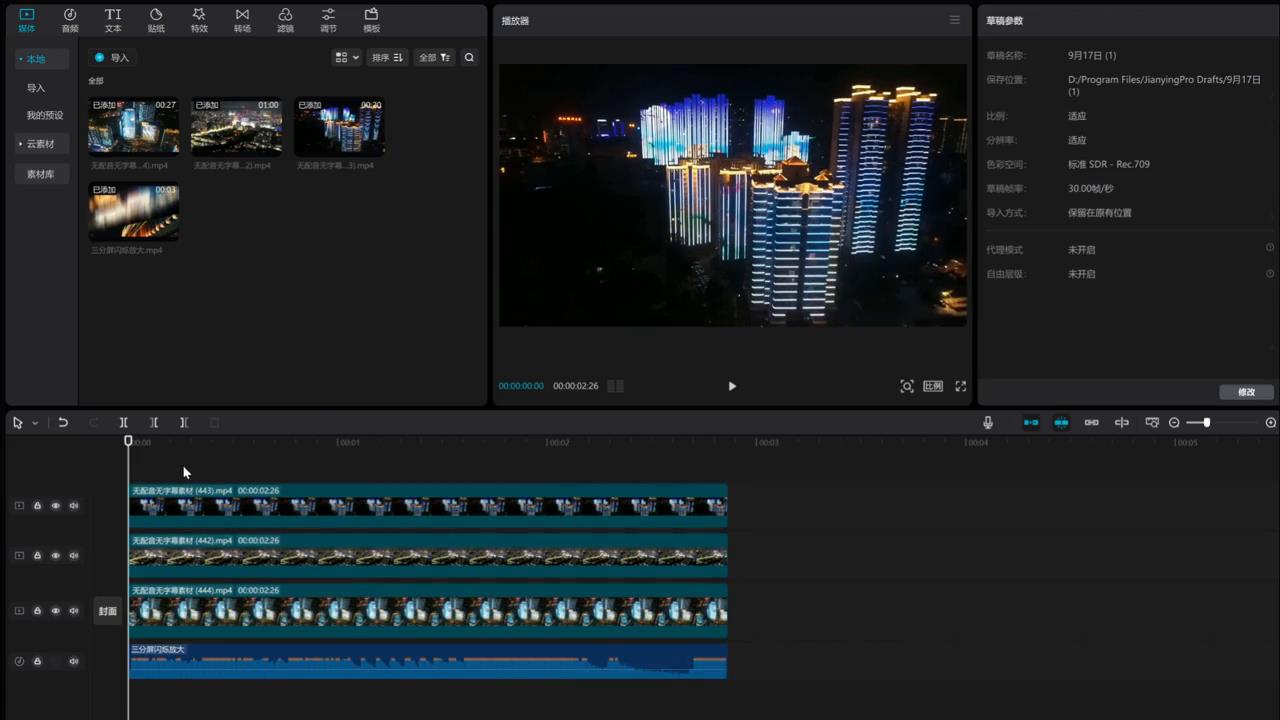
Task: Select the 三分屏闪烁放大 audio clip on timeline
Action: click(x=428, y=661)
